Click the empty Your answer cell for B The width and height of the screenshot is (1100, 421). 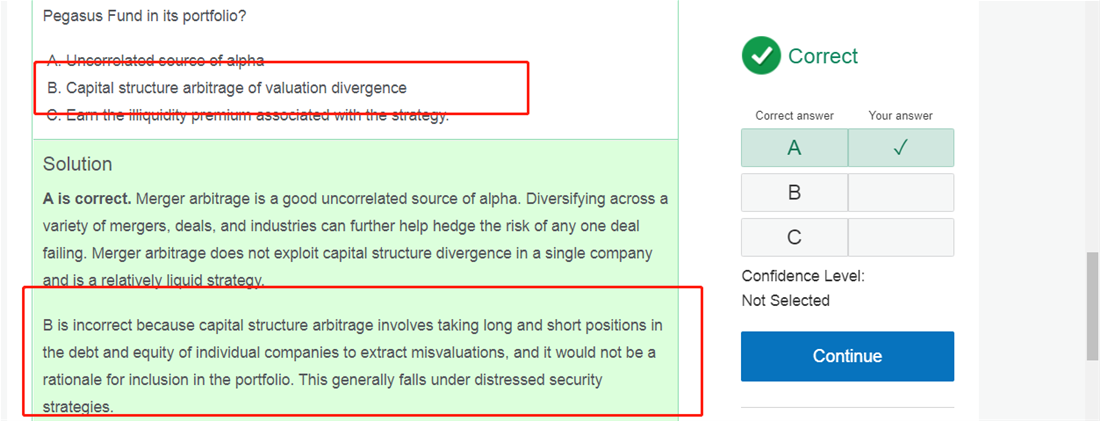900,193
